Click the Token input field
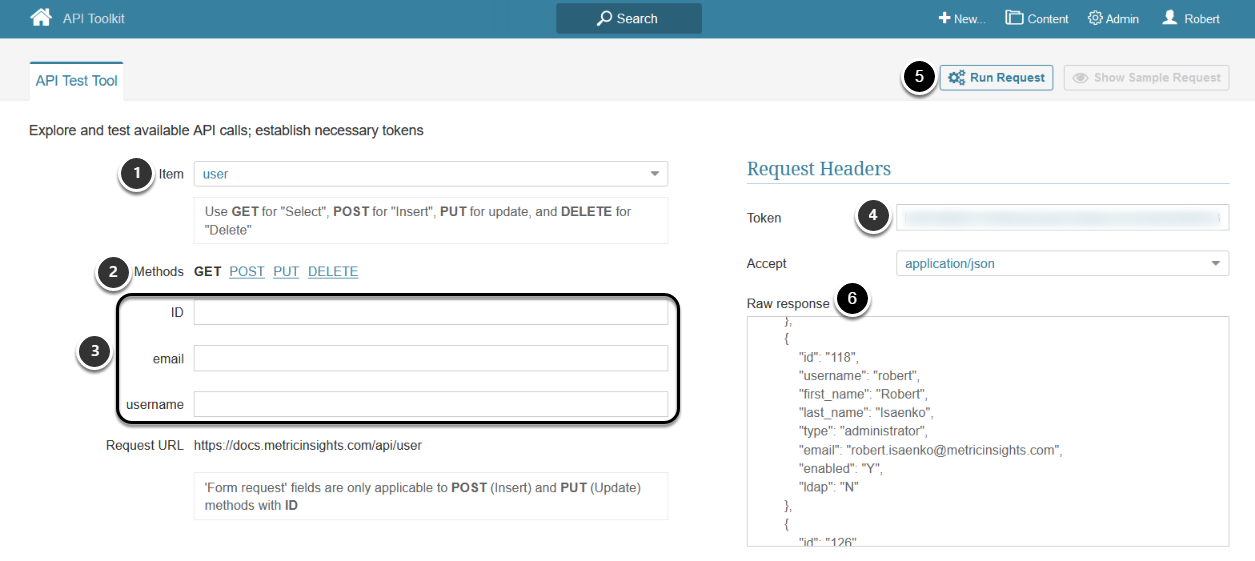The height and width of the screenshot is (561, 1255). pyautogui.click(x=1062, y=218)
